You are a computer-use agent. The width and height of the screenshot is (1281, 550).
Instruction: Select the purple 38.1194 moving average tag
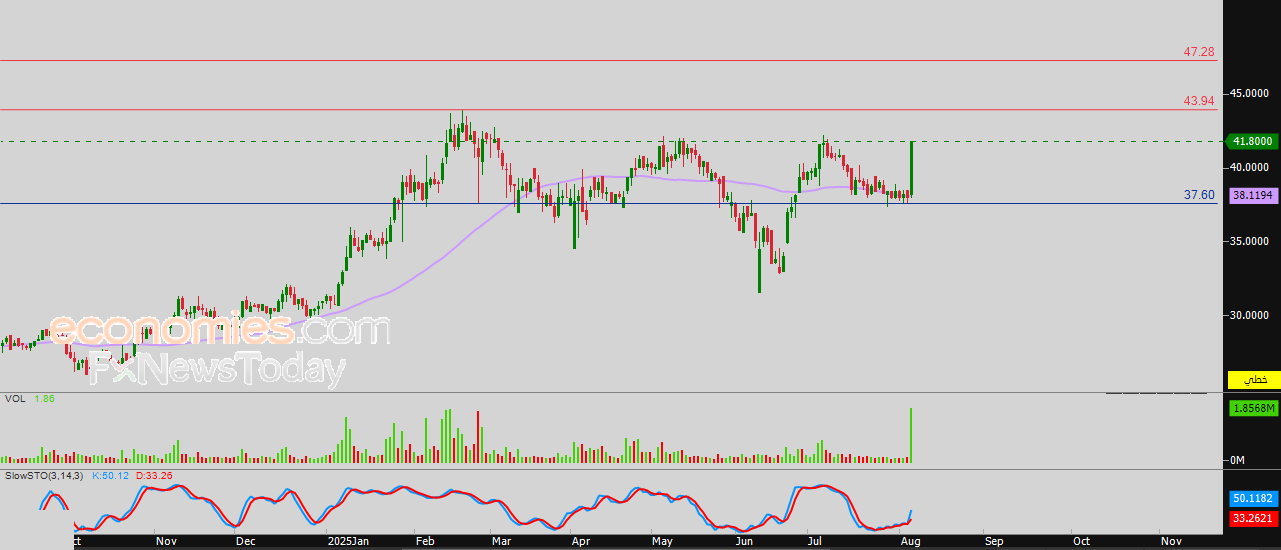(x=1252, y=196)
